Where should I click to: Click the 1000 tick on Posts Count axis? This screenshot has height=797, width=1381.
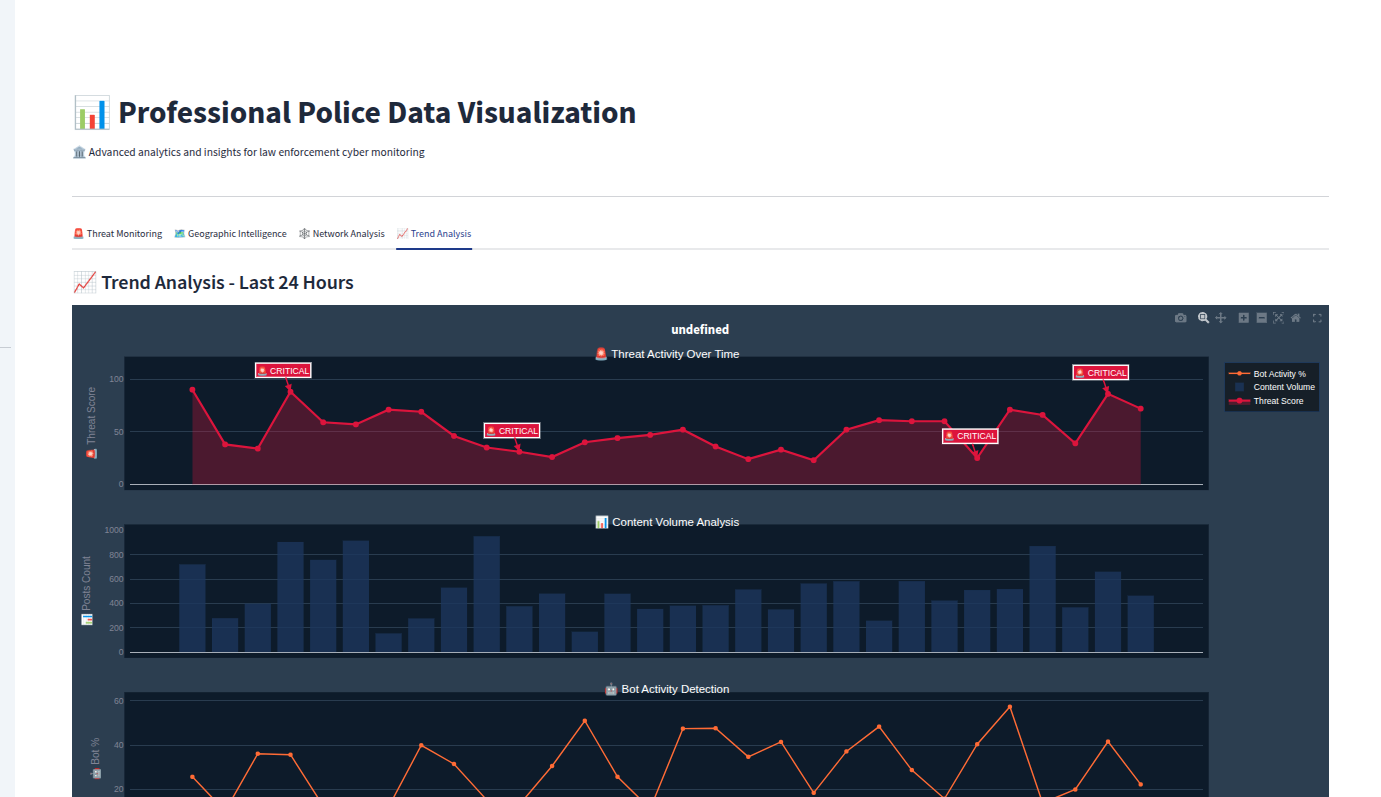click(114, 530)
